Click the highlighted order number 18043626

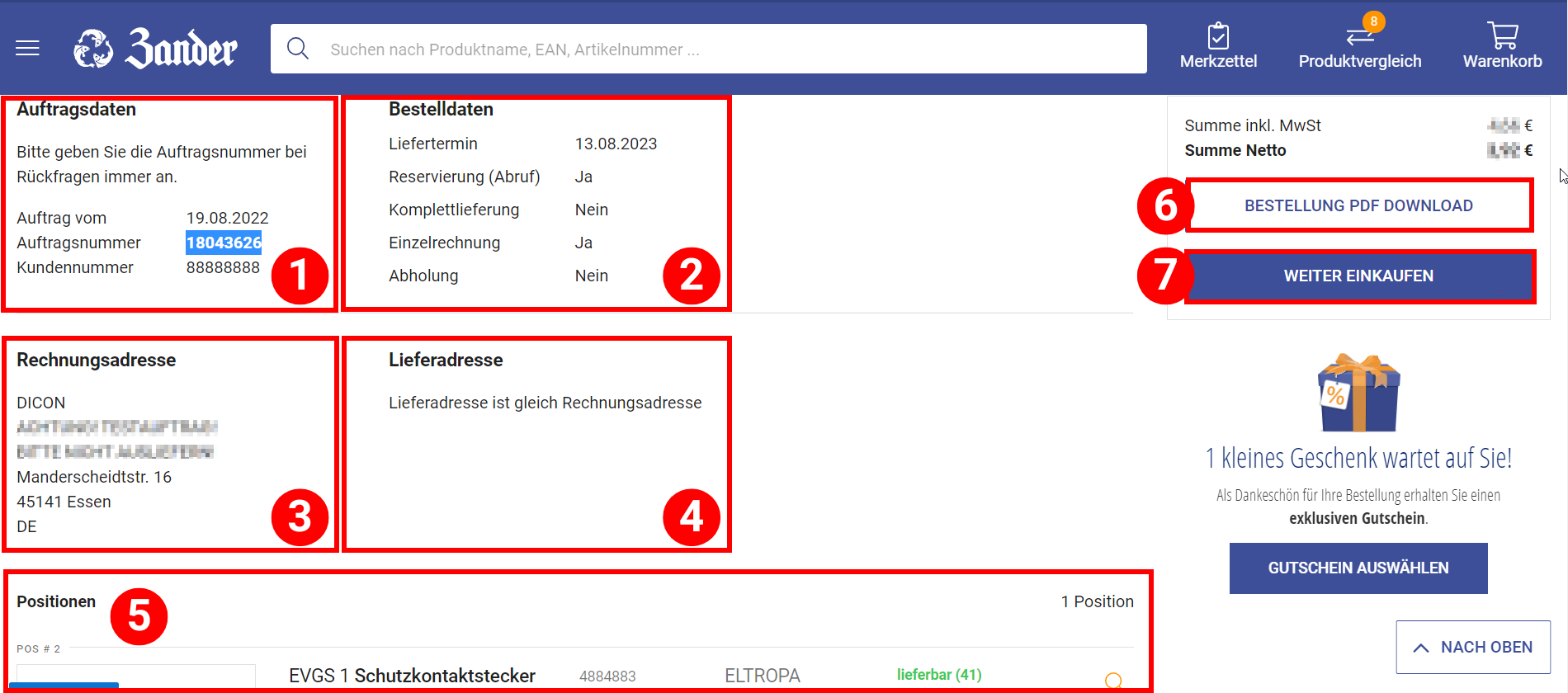tap(224, 243)
